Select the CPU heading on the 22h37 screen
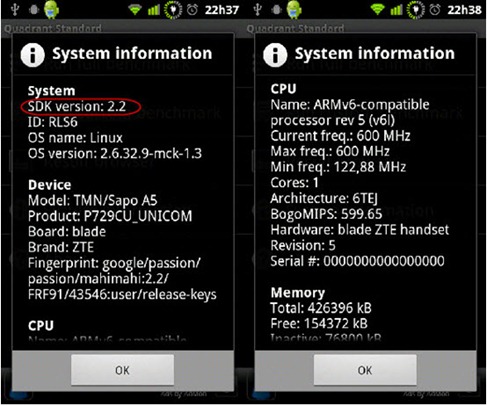This screenshot has width=487, height=406. 41,326
